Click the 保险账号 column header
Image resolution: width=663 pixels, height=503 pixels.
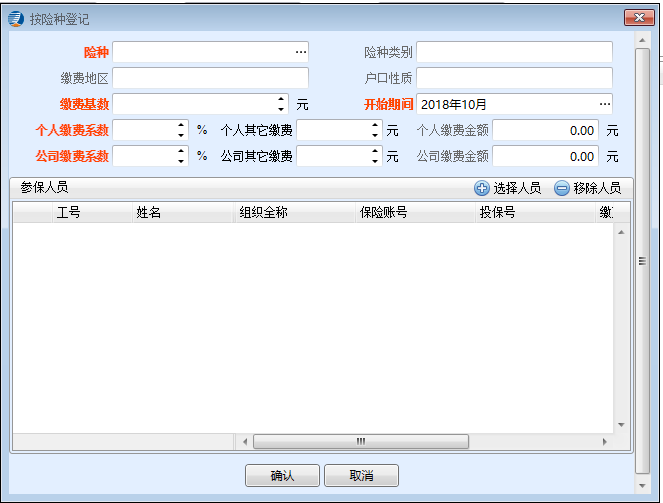coord(383,212)
